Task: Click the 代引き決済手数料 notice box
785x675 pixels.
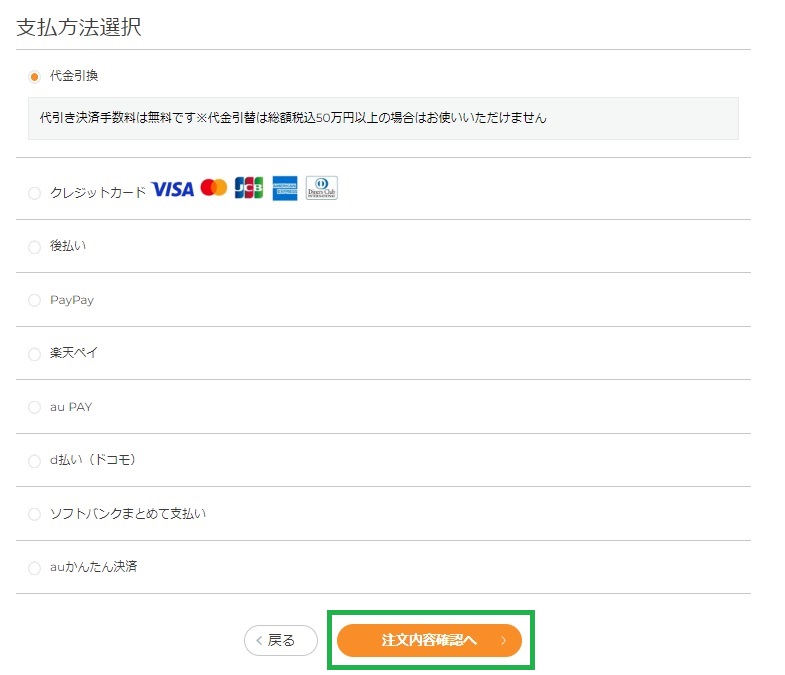Action: (383, 119)
